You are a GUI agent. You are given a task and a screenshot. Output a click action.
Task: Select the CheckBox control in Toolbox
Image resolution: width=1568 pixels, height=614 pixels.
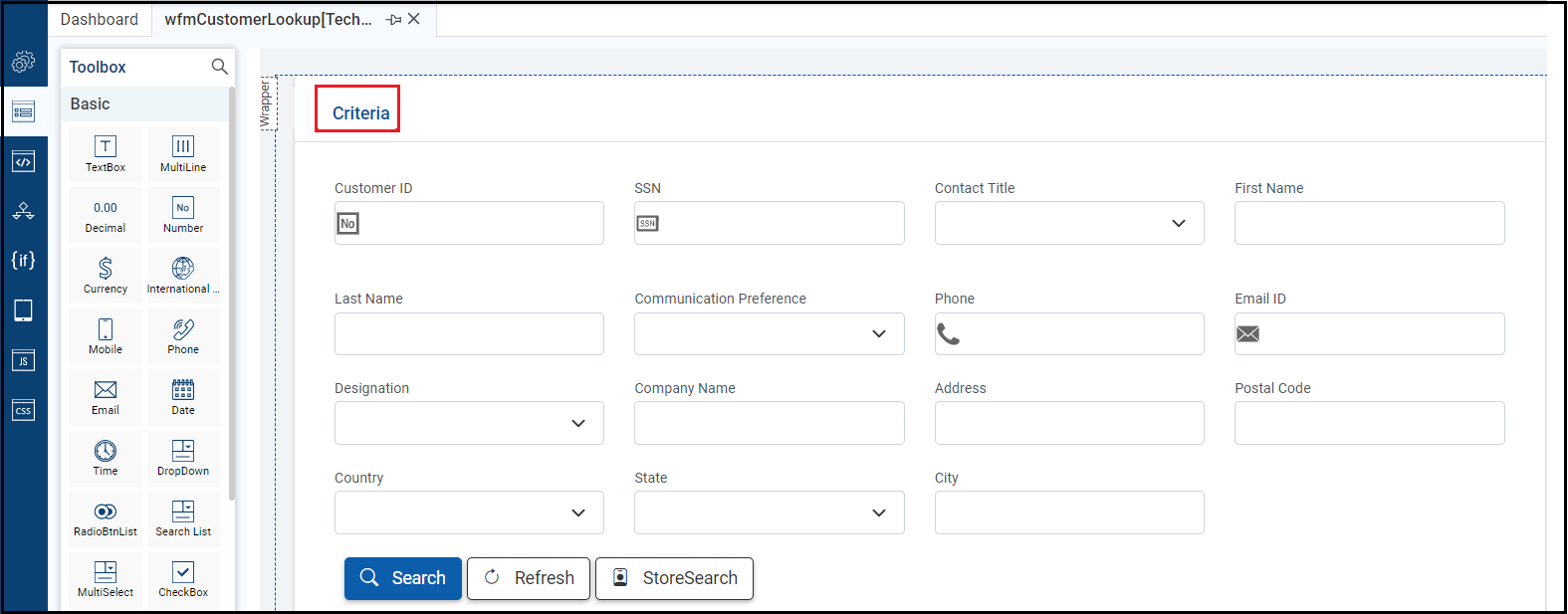(x=183, y=578)
